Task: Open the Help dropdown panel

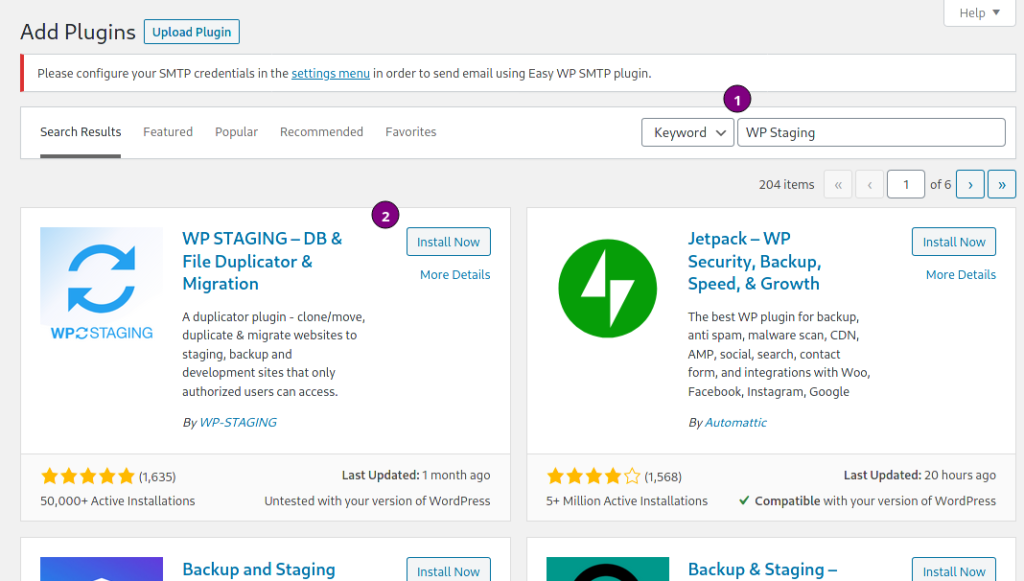Action: (x=980, y=12)
